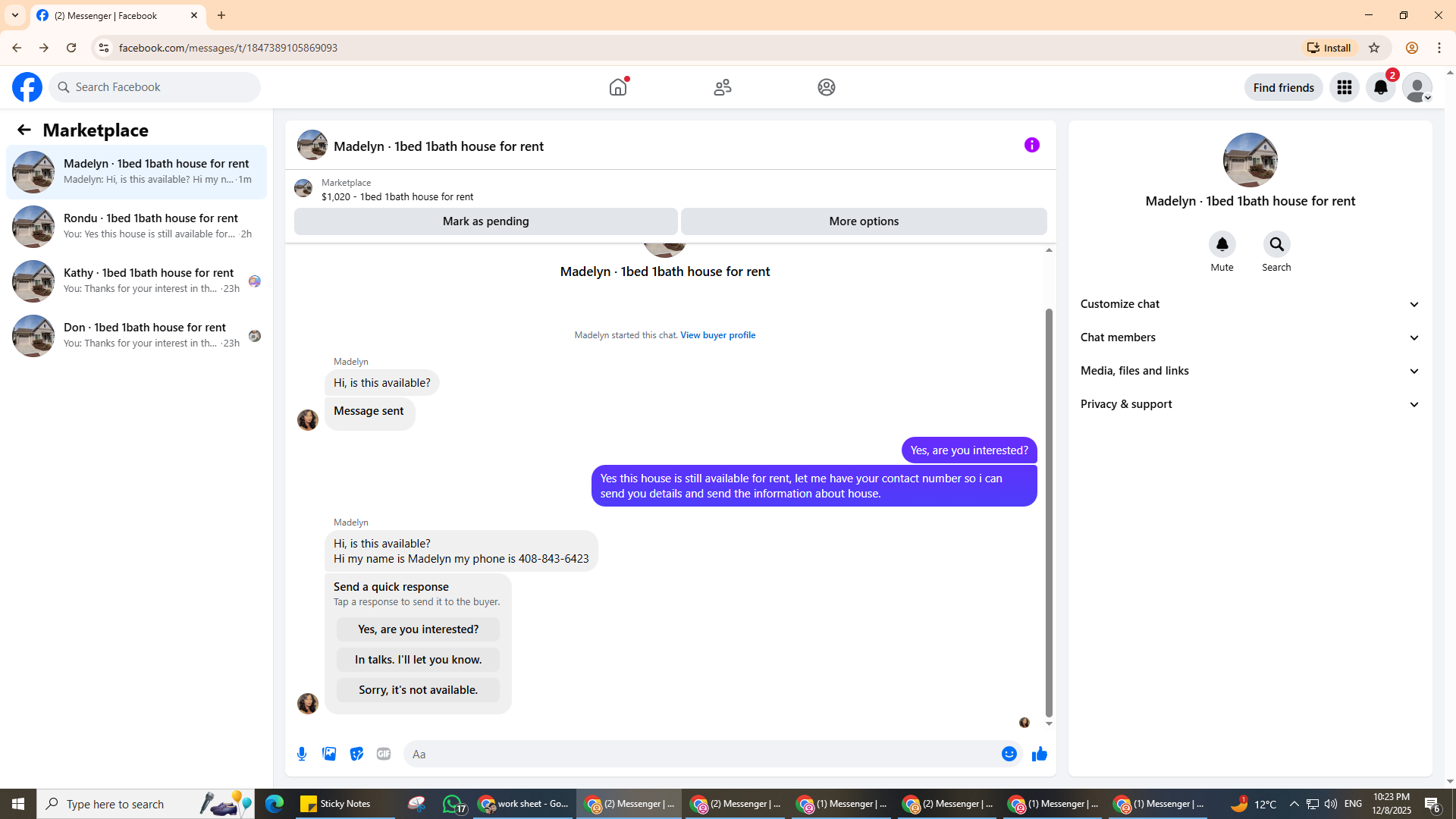This screenshot has height=819, width=1456.
Task: Mute this Madelyn conversation
Action: pyautogui.click(x=1222, y=244)
